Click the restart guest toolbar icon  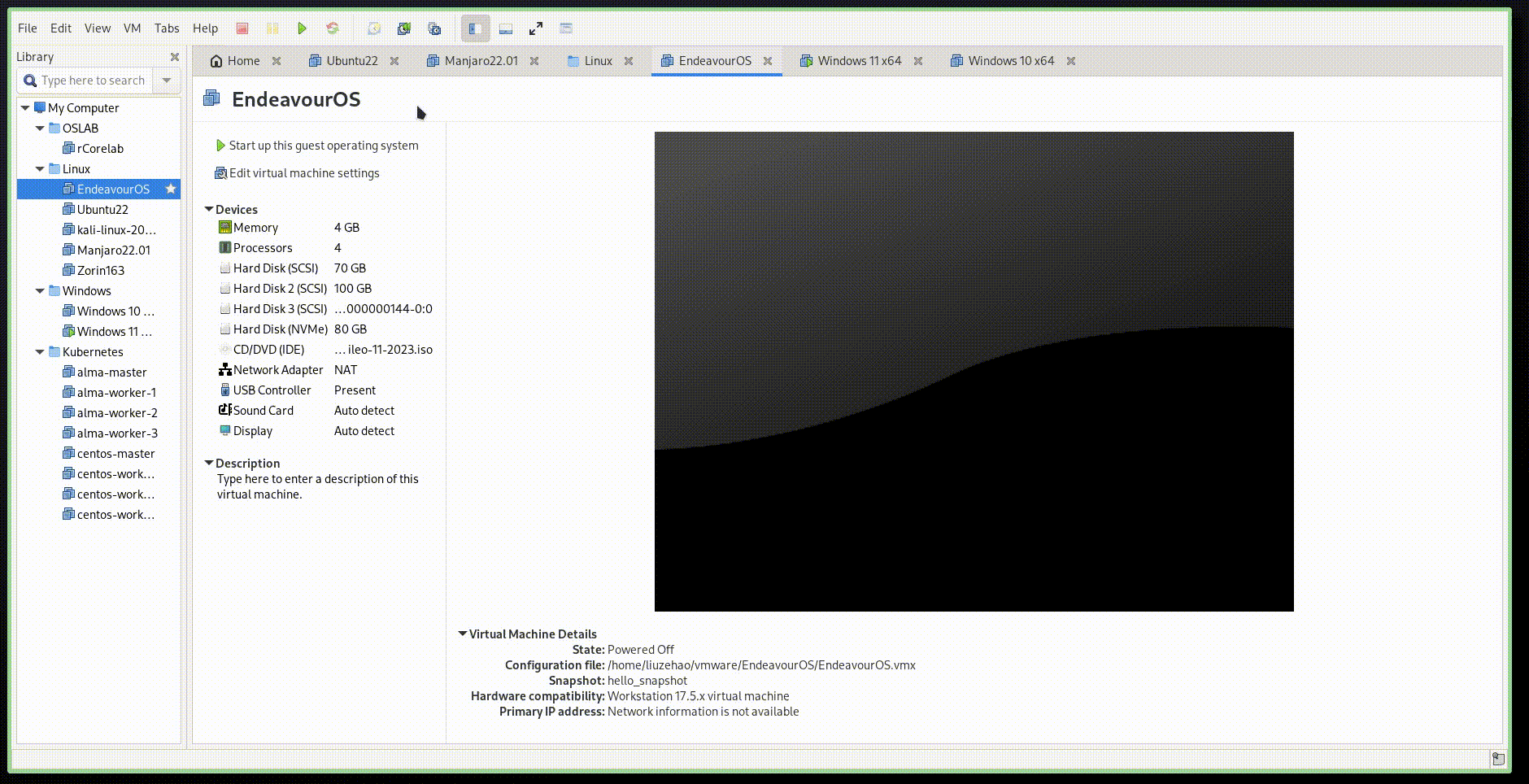click(x=333, y=28)
